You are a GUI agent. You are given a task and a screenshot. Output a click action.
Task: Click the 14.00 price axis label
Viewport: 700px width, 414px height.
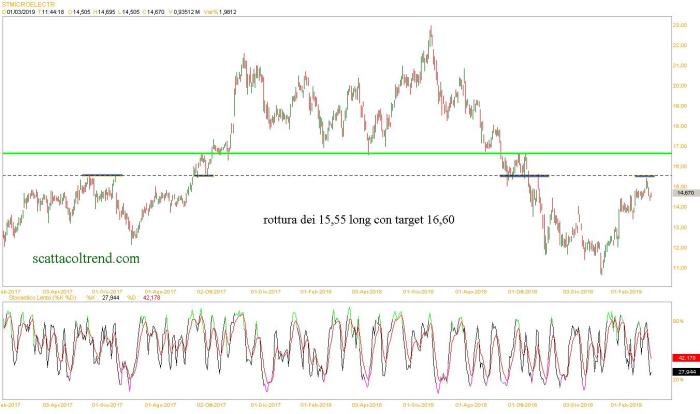pyautogui.click(x=680, y=207)
